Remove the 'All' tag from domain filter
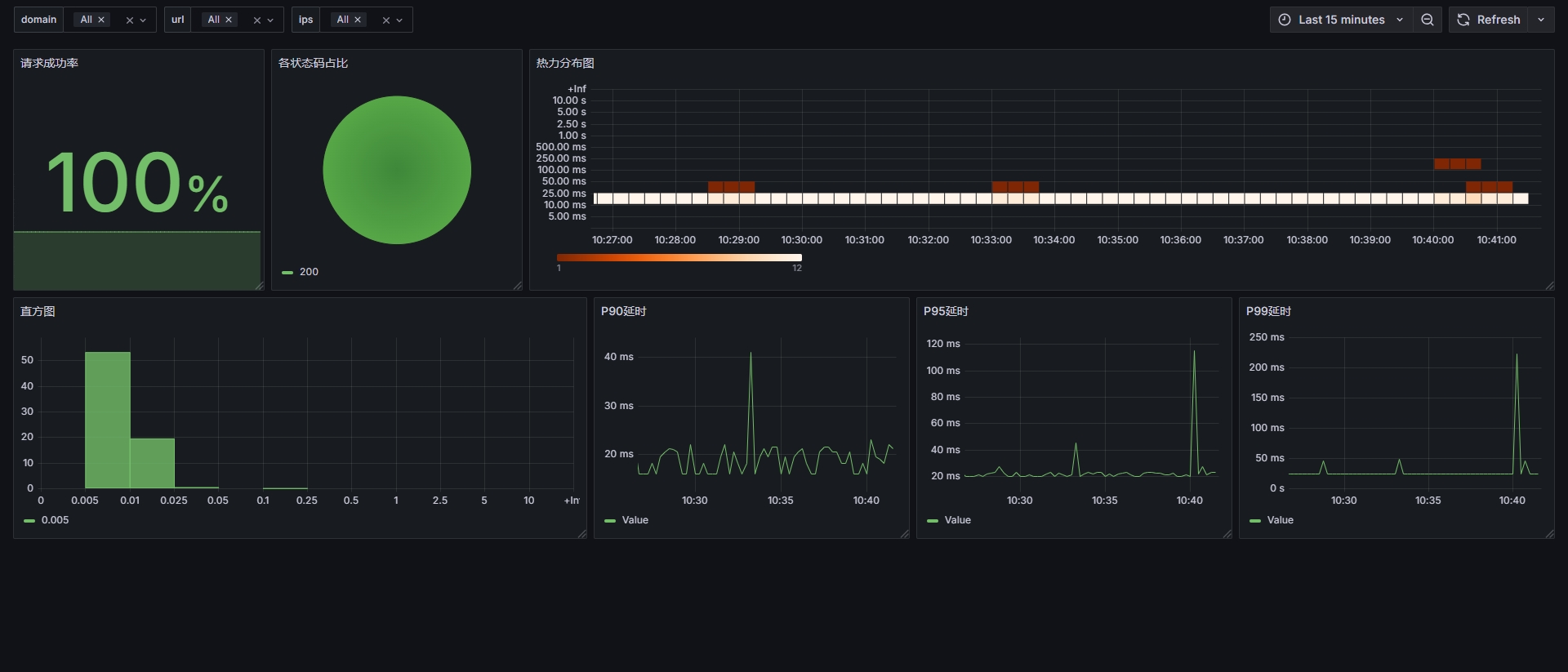 101,20
